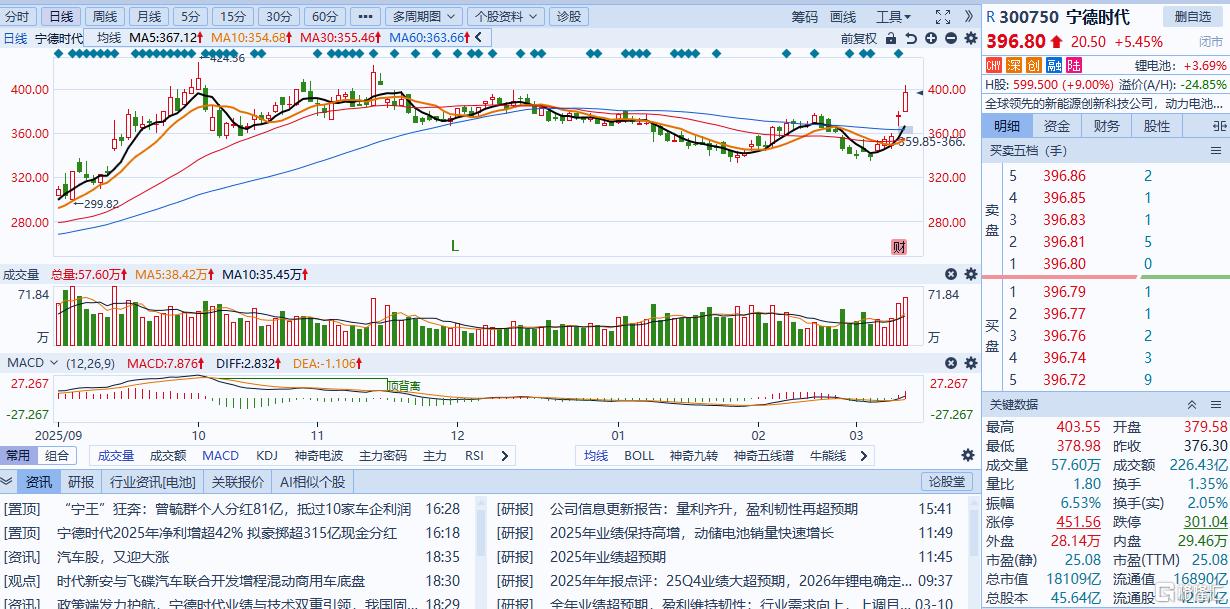1230x609 pixels.
Task: Open indicator bar settings gear icon
Action: [967, 455]
